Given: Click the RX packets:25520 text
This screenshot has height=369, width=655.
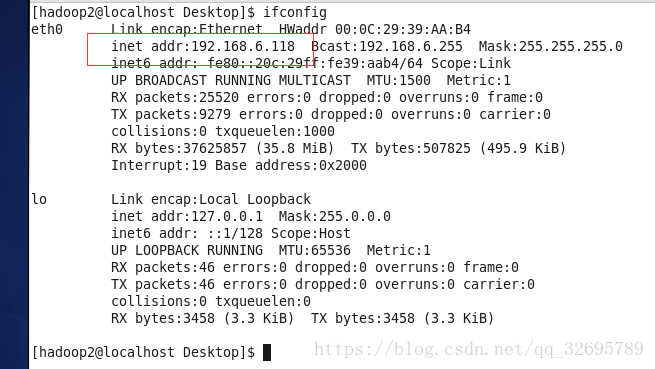Looking at the screenshot, I should tap(175, 97).
